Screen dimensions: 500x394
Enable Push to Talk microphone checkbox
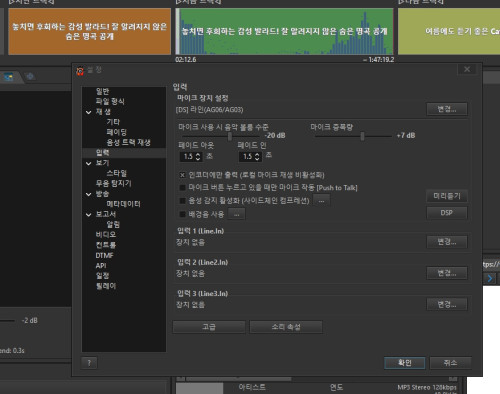click(182, 188)
